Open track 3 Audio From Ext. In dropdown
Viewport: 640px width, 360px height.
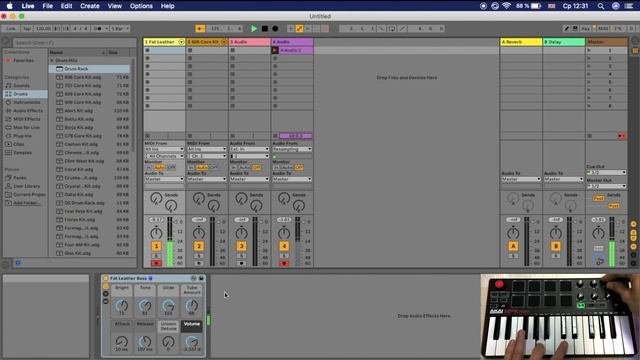click(x=249, y=149)
